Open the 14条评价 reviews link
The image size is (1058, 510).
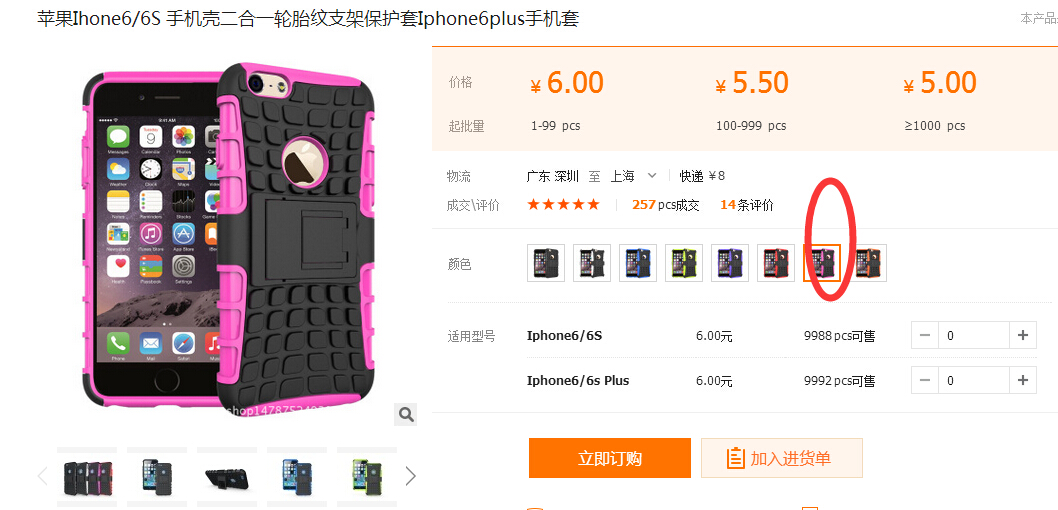[747, 205]
